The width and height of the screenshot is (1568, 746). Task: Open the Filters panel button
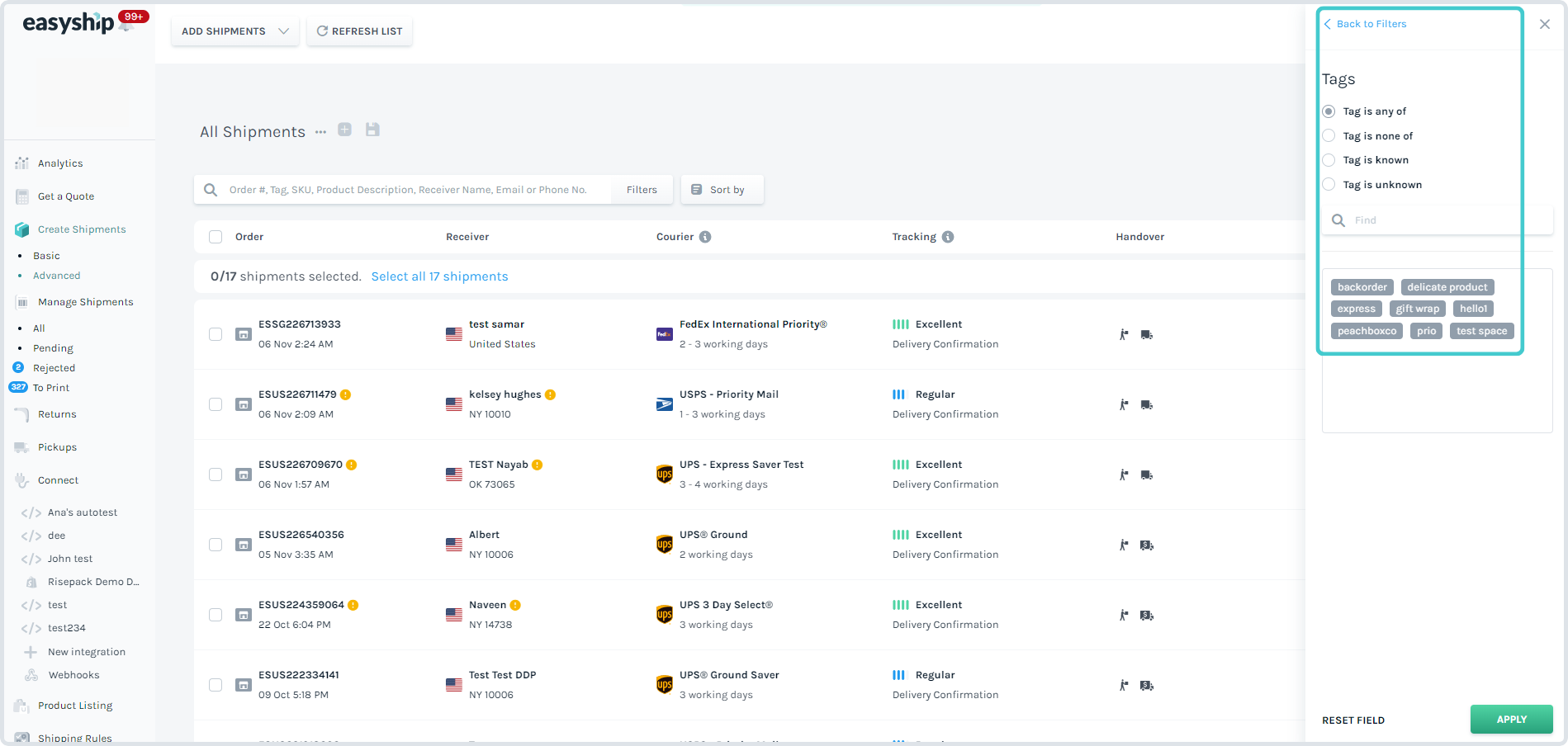[642, 190]
